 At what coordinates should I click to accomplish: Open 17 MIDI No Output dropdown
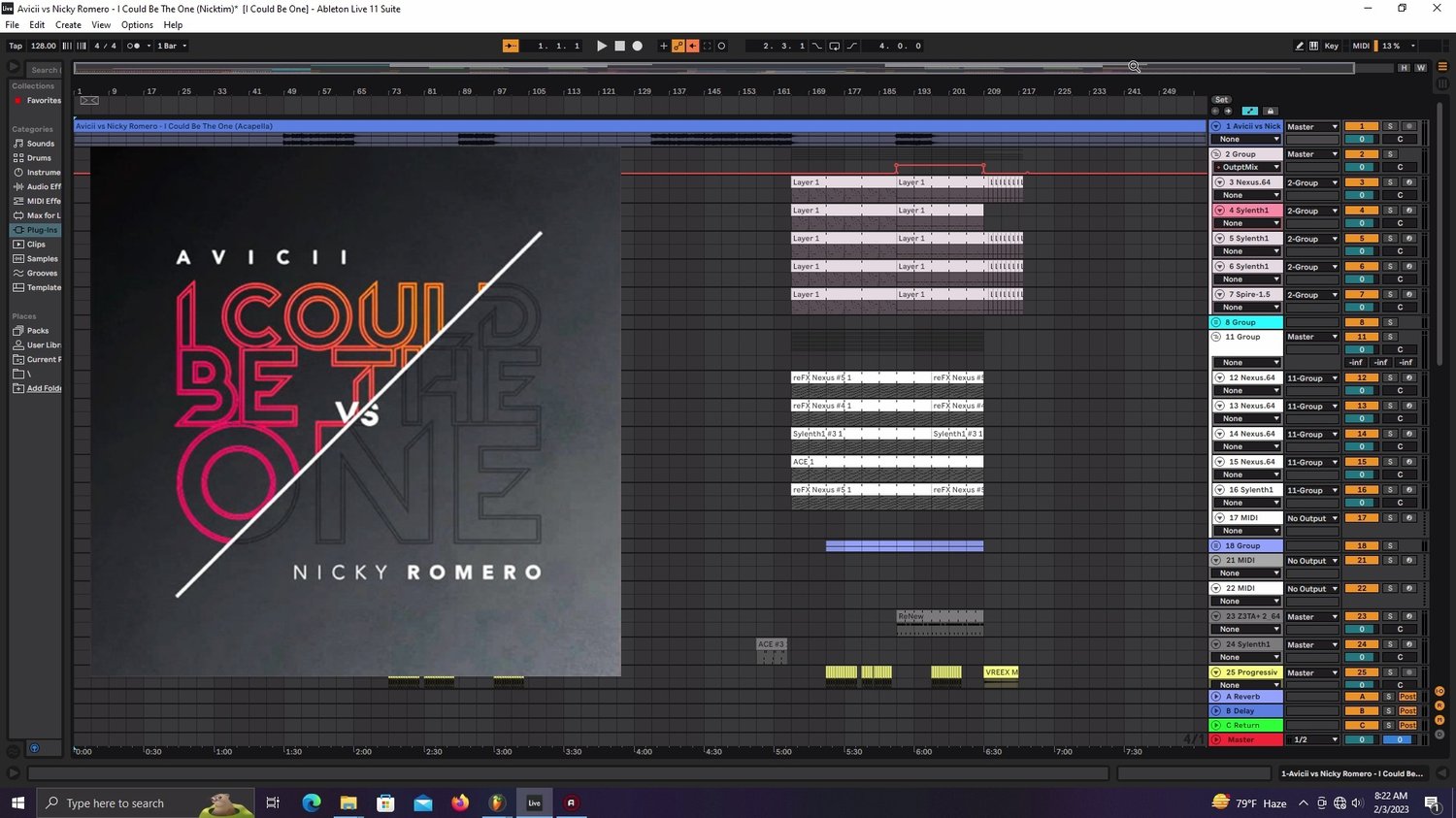pos(1312,519)
